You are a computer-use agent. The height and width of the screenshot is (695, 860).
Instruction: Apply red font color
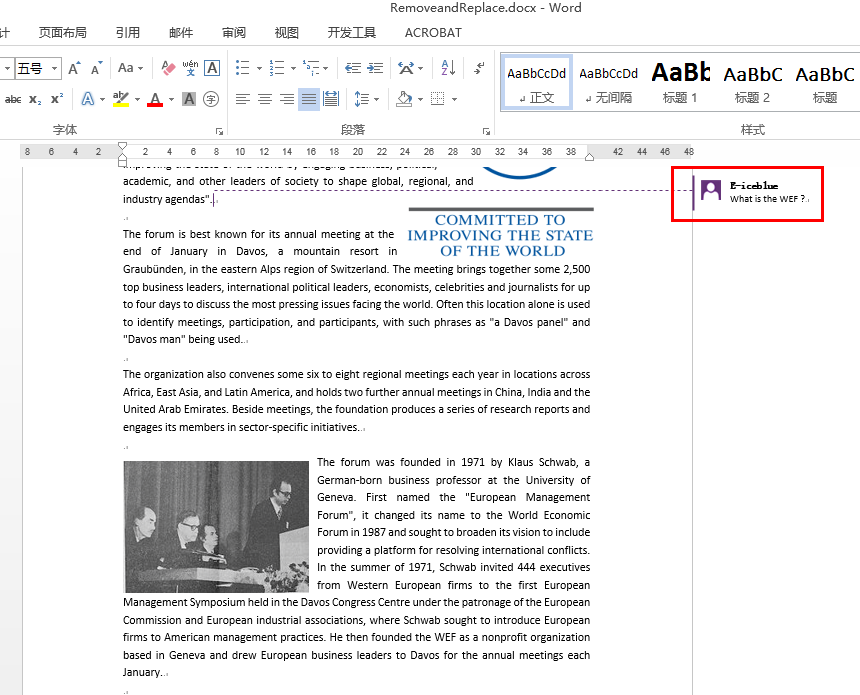(155, 99)
